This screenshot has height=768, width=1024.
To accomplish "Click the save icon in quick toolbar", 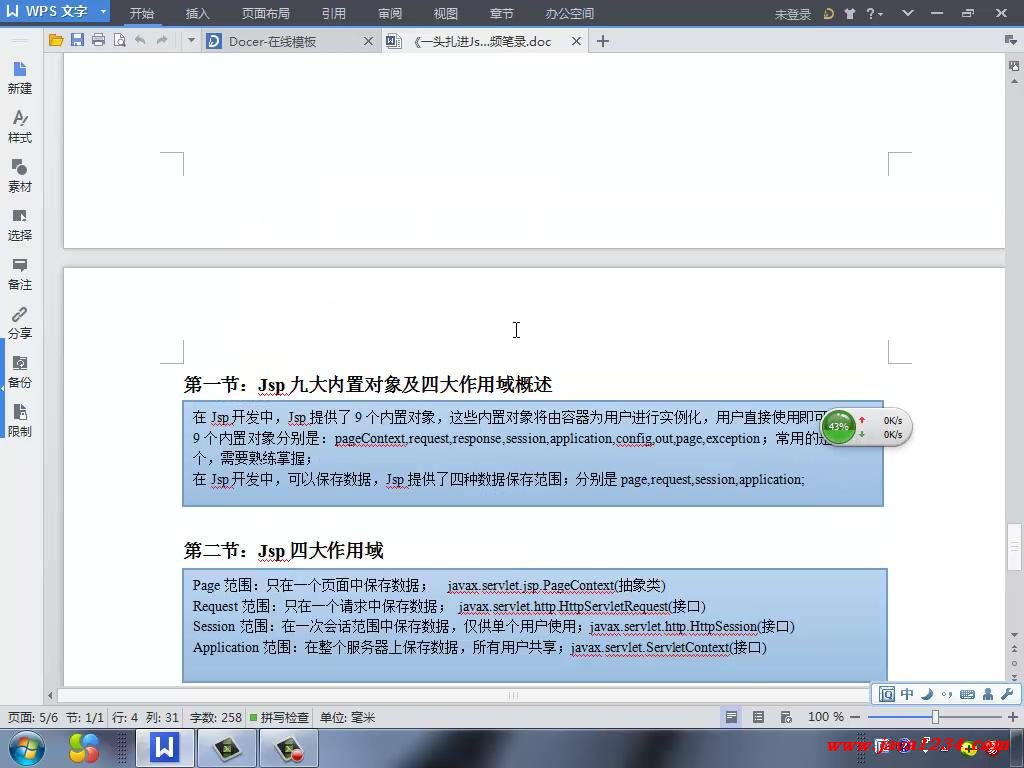I will click(x=77, y=41).
